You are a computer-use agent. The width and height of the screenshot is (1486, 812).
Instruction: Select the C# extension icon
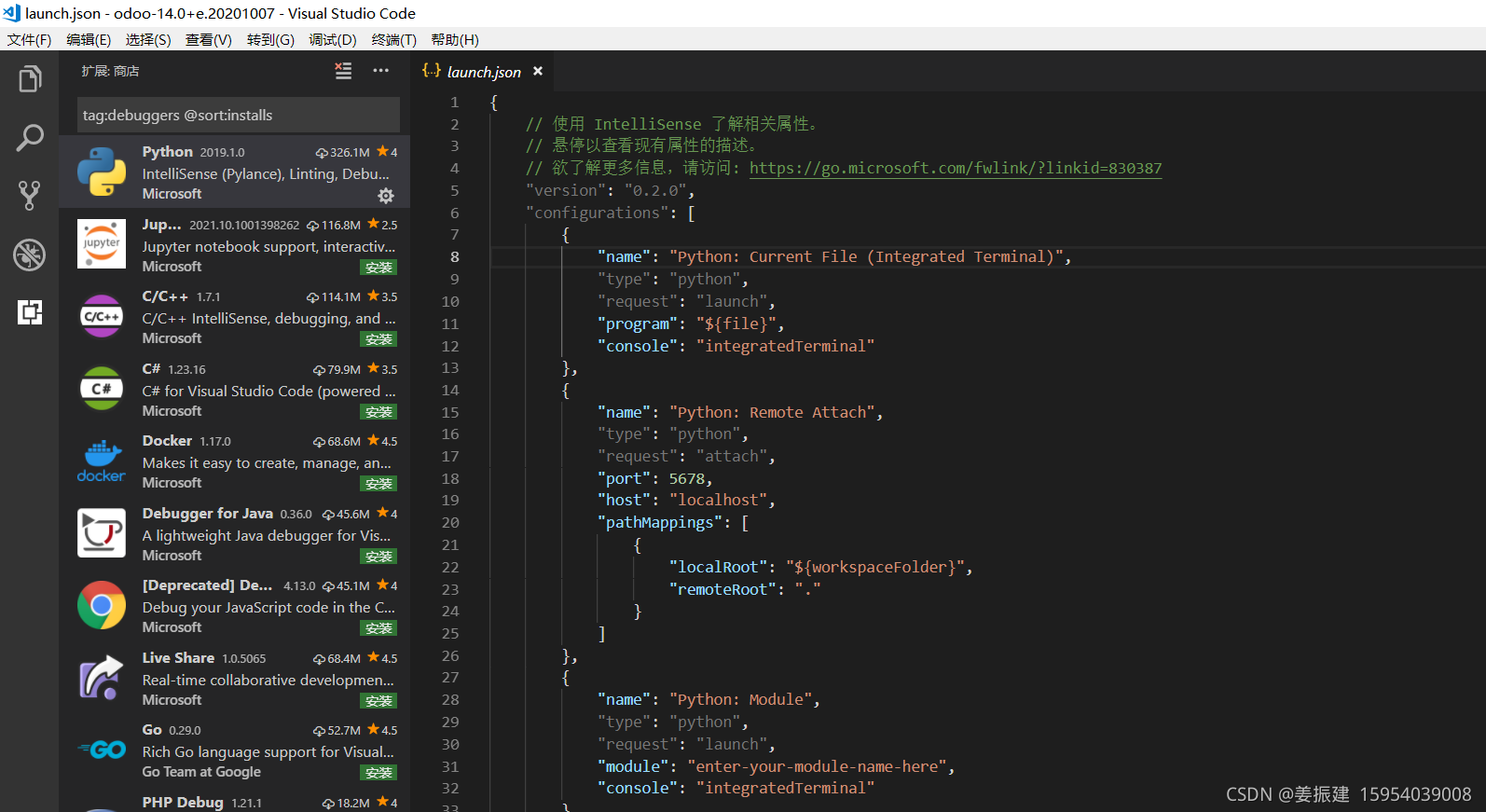(102, 389)
